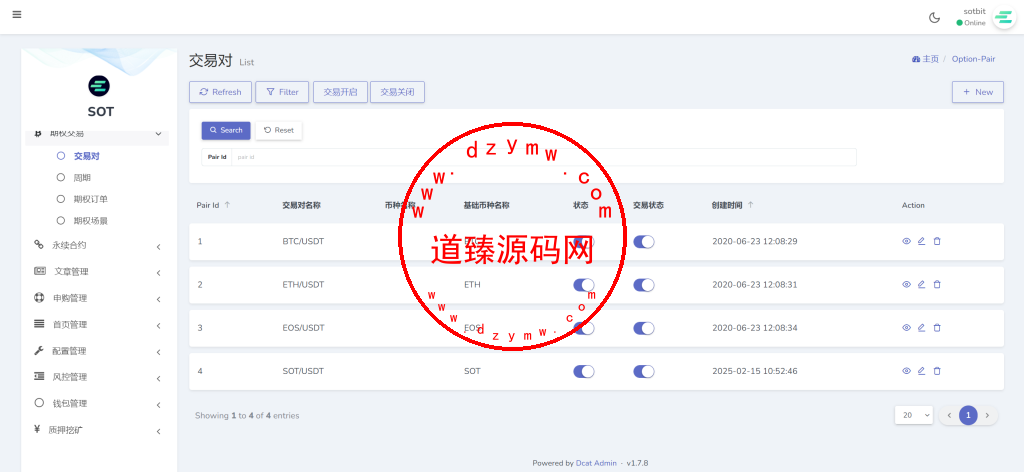Image resolution: width=1024 pixels, height=472 pixels.
Task: Open the Dcat Admin footer link
Action: click(x=596, y=463)
